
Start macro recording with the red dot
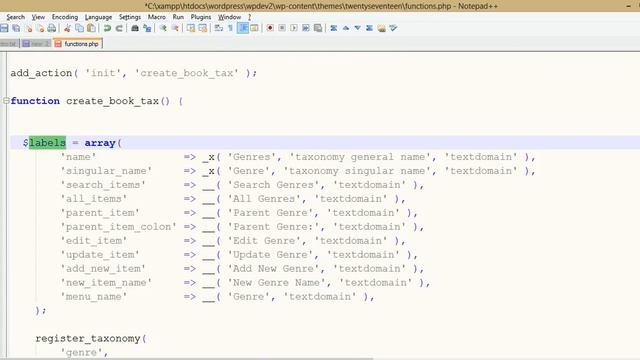point(270,28)
